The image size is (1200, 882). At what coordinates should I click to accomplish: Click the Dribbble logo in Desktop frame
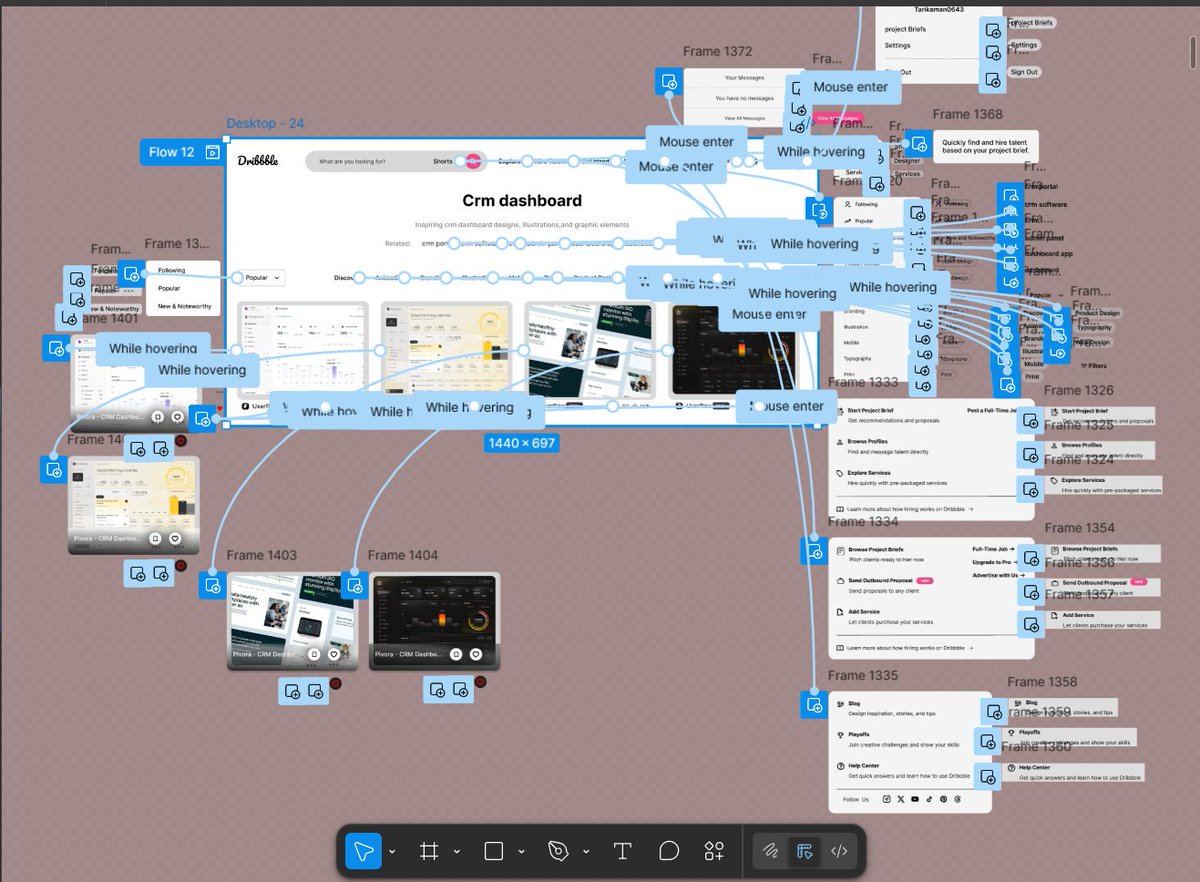click(x=258, y=161)
